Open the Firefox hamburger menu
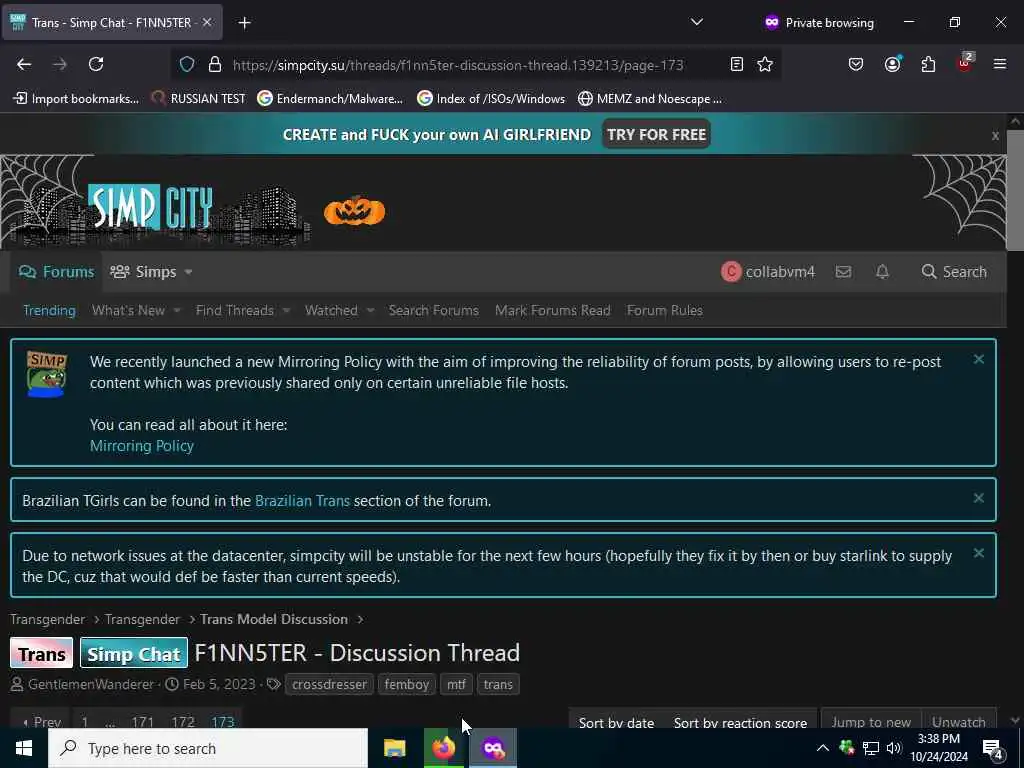The width and height of the screenshot is (1024, 768). 1000,64
